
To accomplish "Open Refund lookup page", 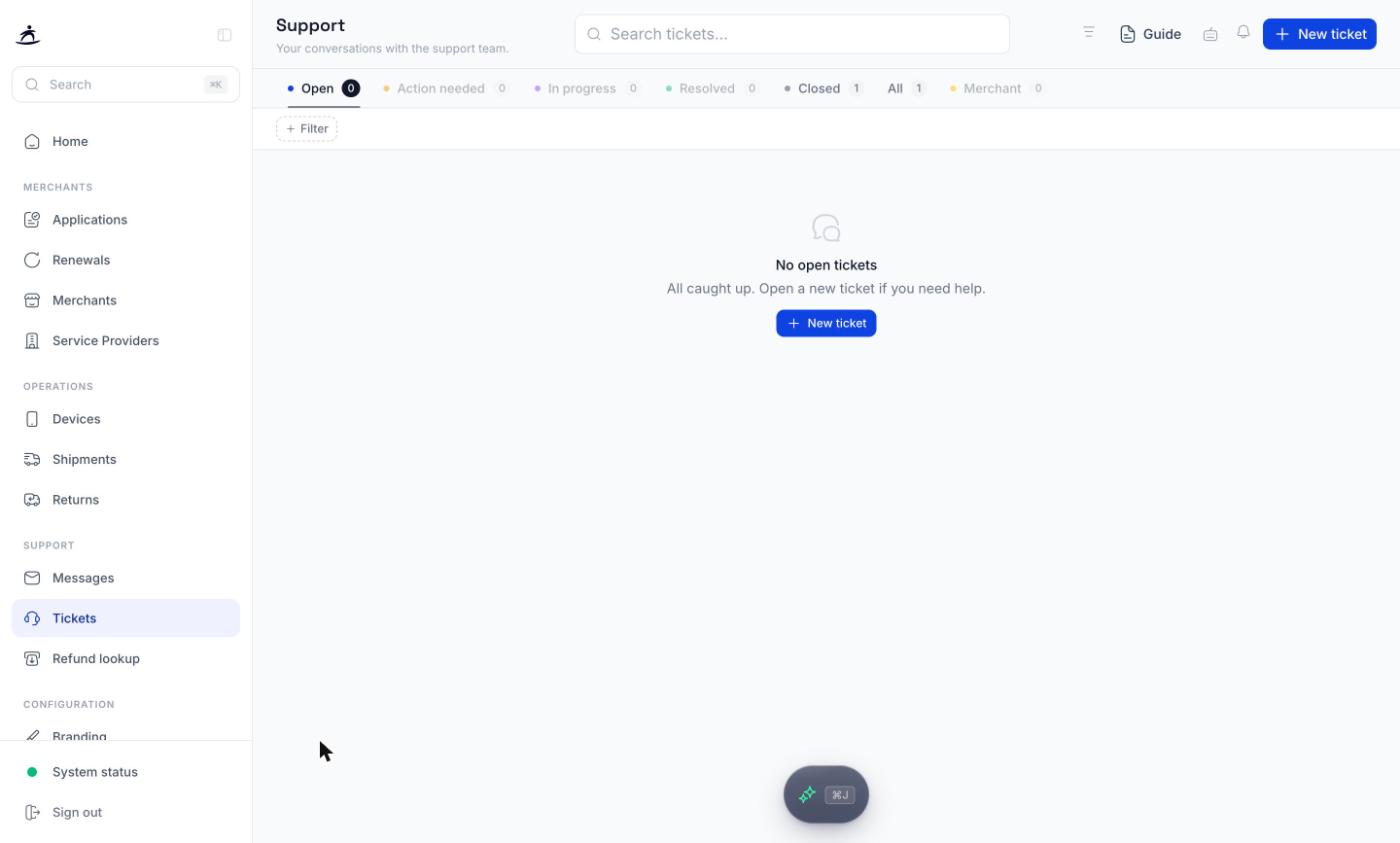I will [x=126, y=659].
